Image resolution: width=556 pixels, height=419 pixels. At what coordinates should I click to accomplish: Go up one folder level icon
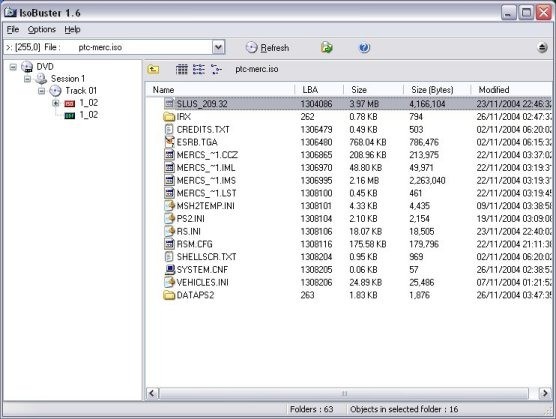coord(153,69)
